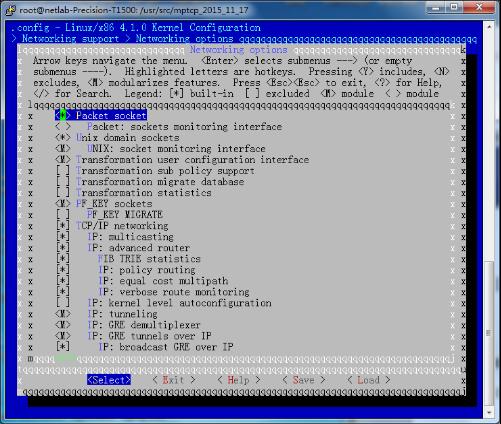Viewport: 501px width, 424px height.
Task: Toggle FIB TRIE statistics checkbox
Action: pos(63,259)
